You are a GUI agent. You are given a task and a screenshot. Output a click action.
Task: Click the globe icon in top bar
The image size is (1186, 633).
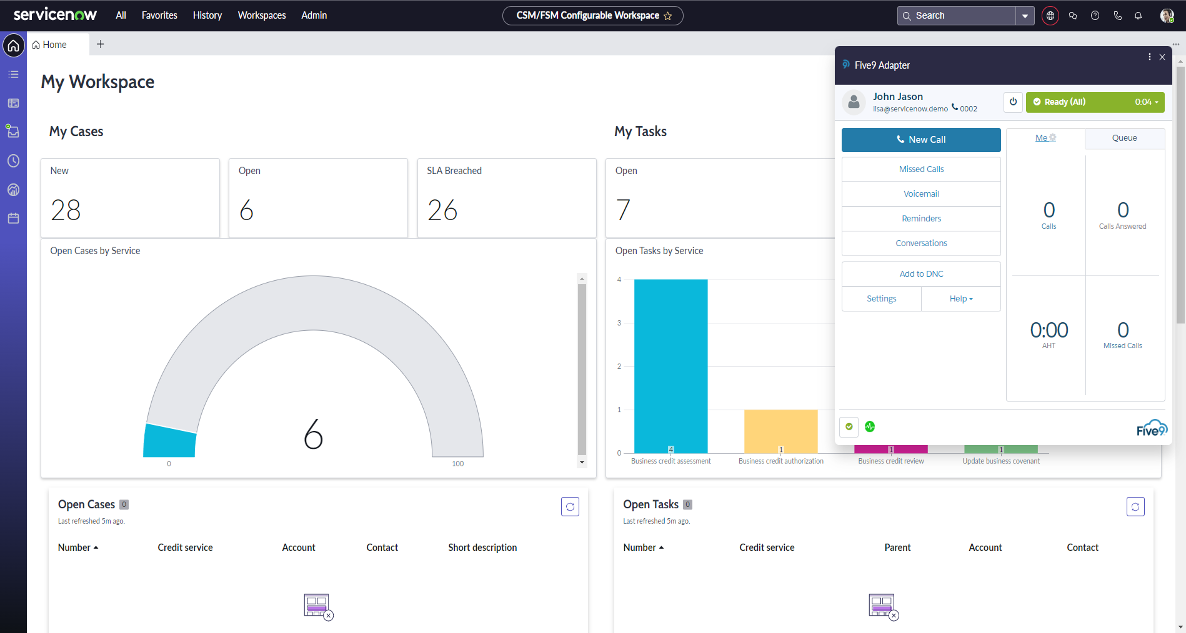(x=1050, y=16)
